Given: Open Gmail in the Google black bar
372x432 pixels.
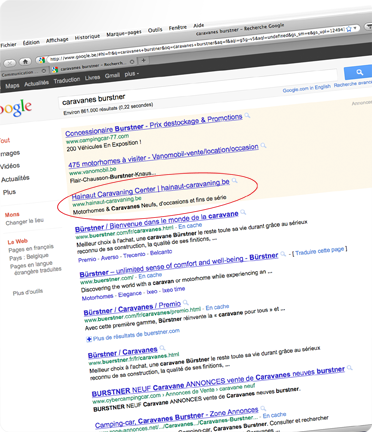Looking at the screenshot, I should point(112,76).
